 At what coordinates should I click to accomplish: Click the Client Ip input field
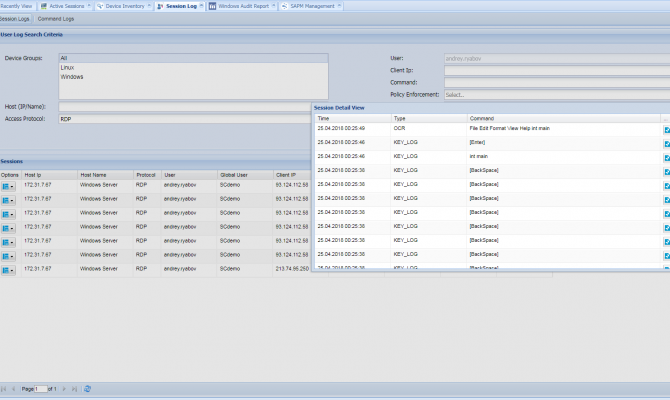pyautogui.click(x=557, y=71)
